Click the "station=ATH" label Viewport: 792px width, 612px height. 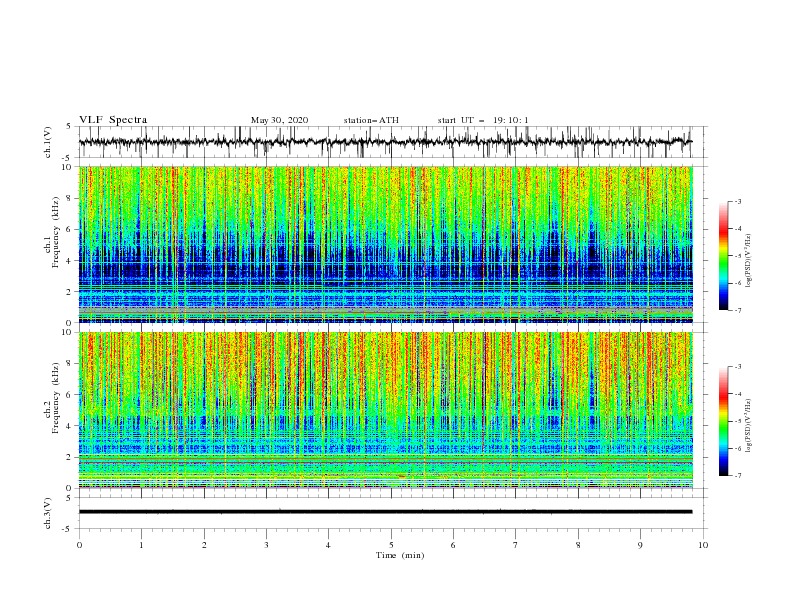point(371,120)
